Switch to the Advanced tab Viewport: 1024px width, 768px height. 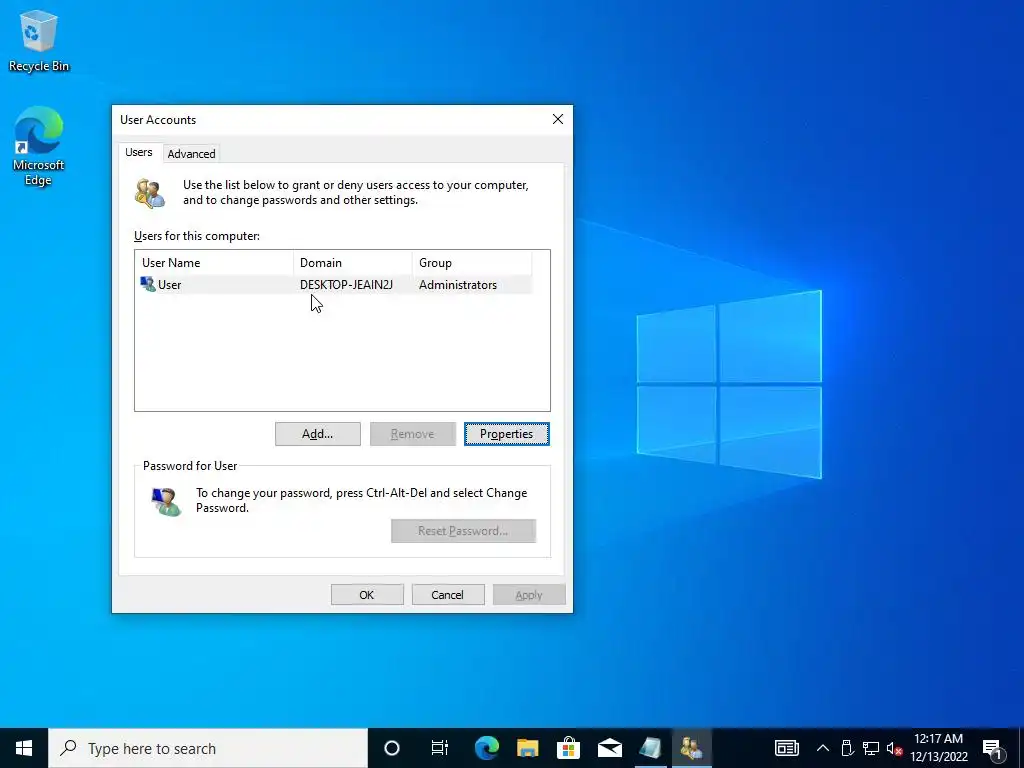pyautogui.click(x=191, y=154)
